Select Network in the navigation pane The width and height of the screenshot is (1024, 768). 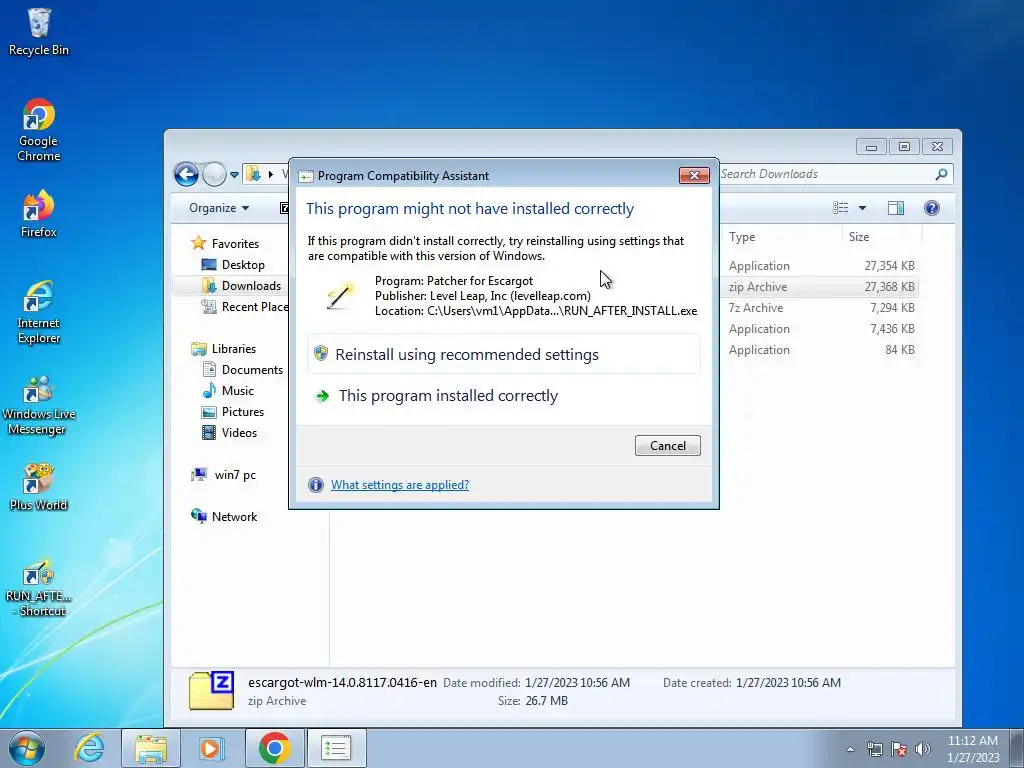(224, 517)
